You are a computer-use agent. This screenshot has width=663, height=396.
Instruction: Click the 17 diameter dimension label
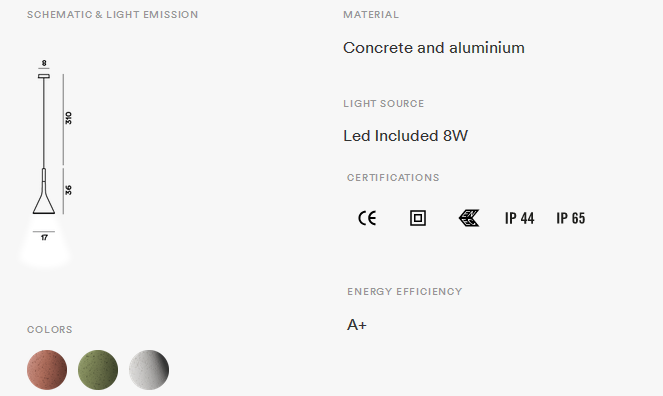(x=44, y=238)
